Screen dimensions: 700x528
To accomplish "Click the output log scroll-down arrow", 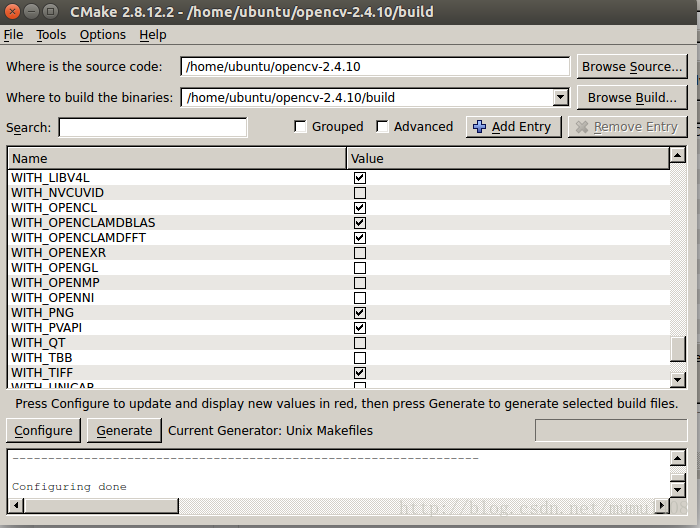I will (x=678, y=490).
